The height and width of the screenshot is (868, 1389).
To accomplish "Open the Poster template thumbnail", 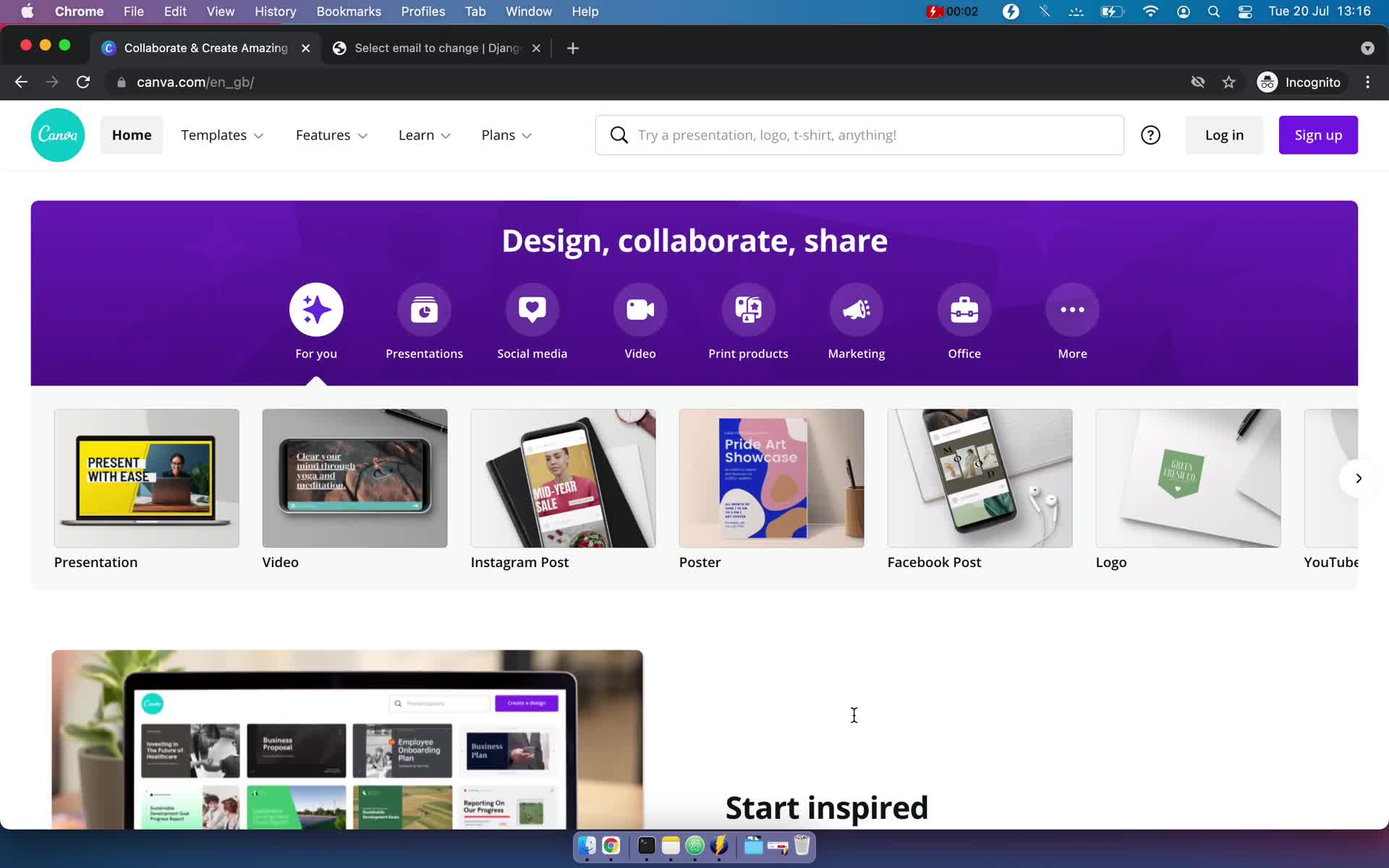I will point(771,478).
